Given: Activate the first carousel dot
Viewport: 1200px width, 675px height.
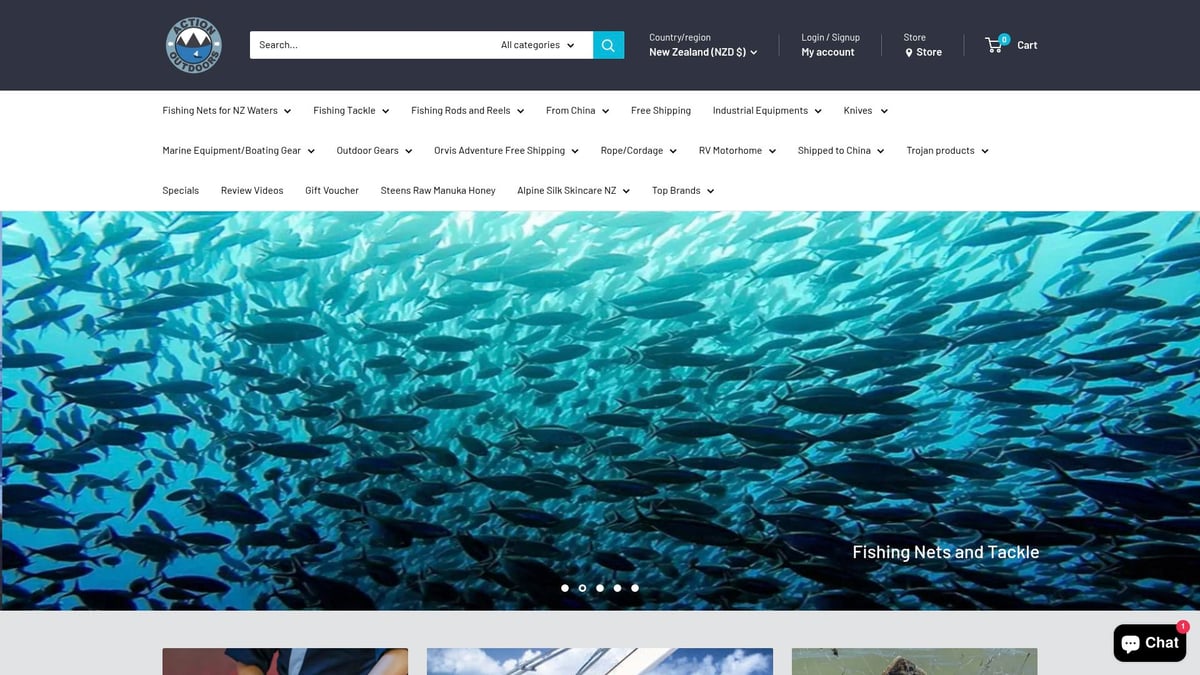Looking at the screenshot, I should coord(565,588).
